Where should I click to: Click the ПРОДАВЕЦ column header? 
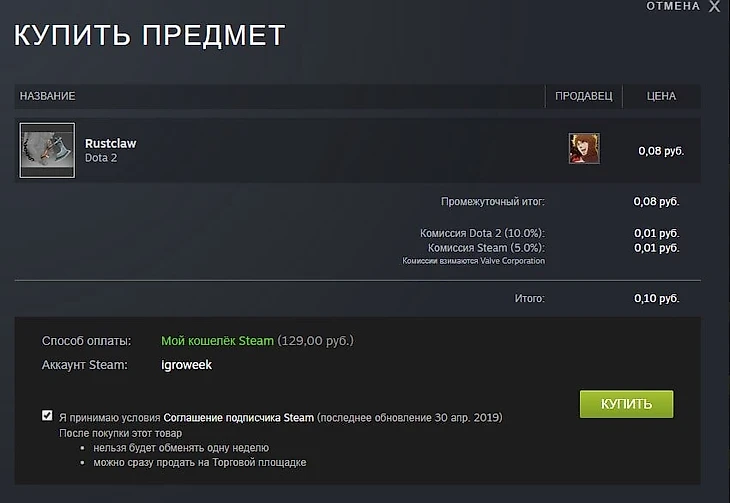tap(584, 96)
